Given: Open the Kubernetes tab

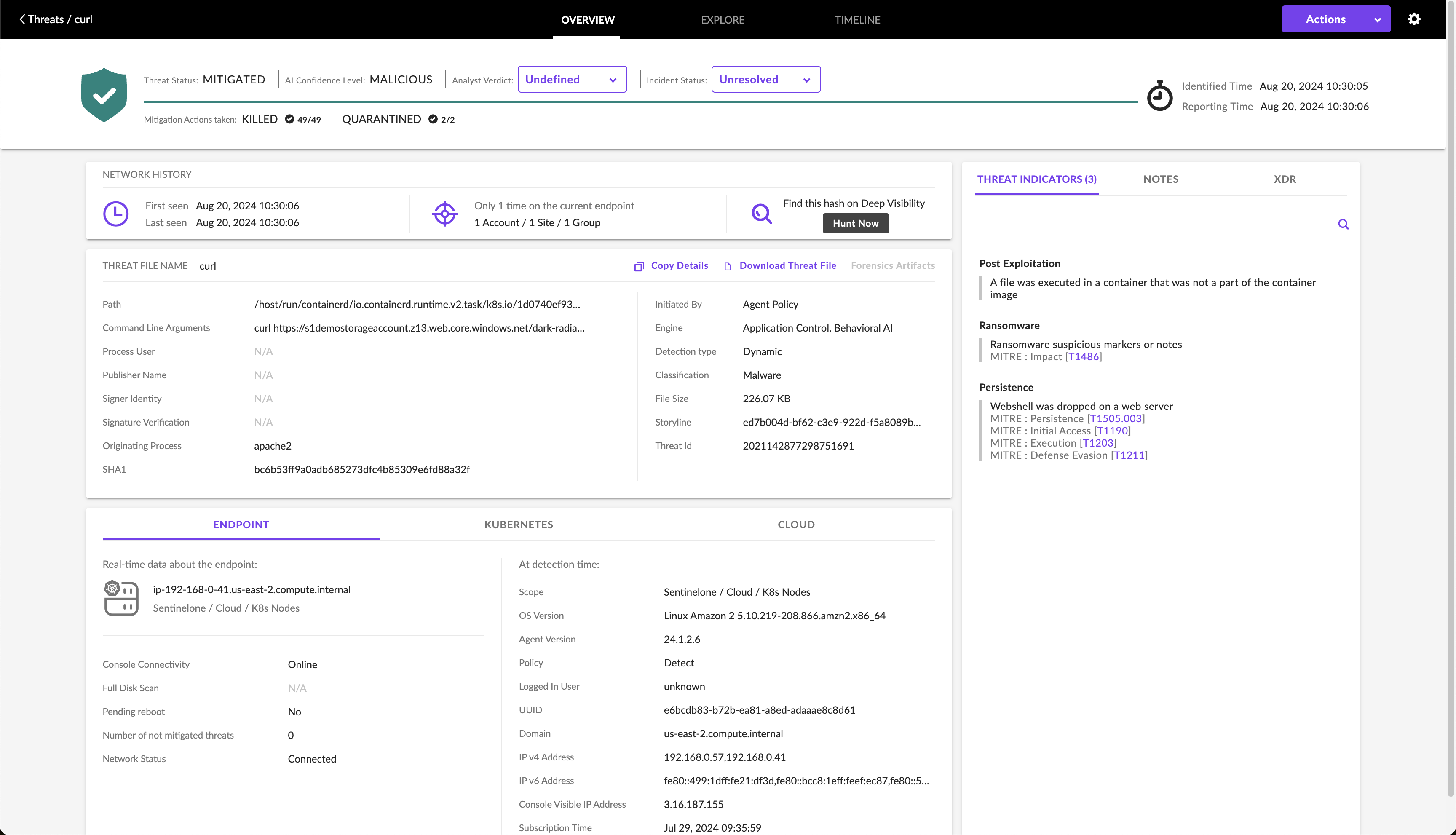Looking at the screenshot, I should click(x=518, y=524).
